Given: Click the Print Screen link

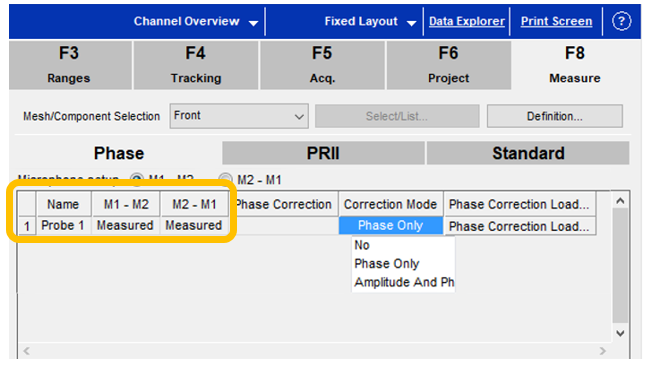Looking at the screenshot, I should click(556, 22).
